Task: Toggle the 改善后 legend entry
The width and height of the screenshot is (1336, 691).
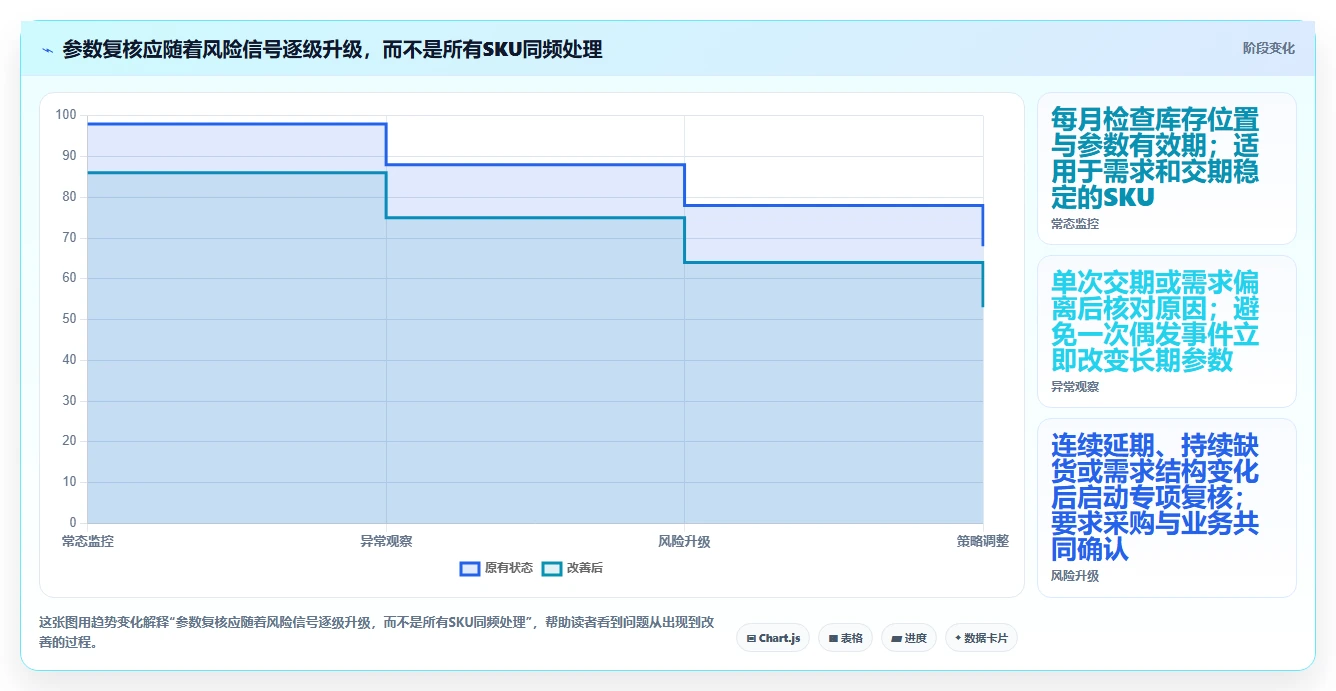Action: [x=572, y=568]
